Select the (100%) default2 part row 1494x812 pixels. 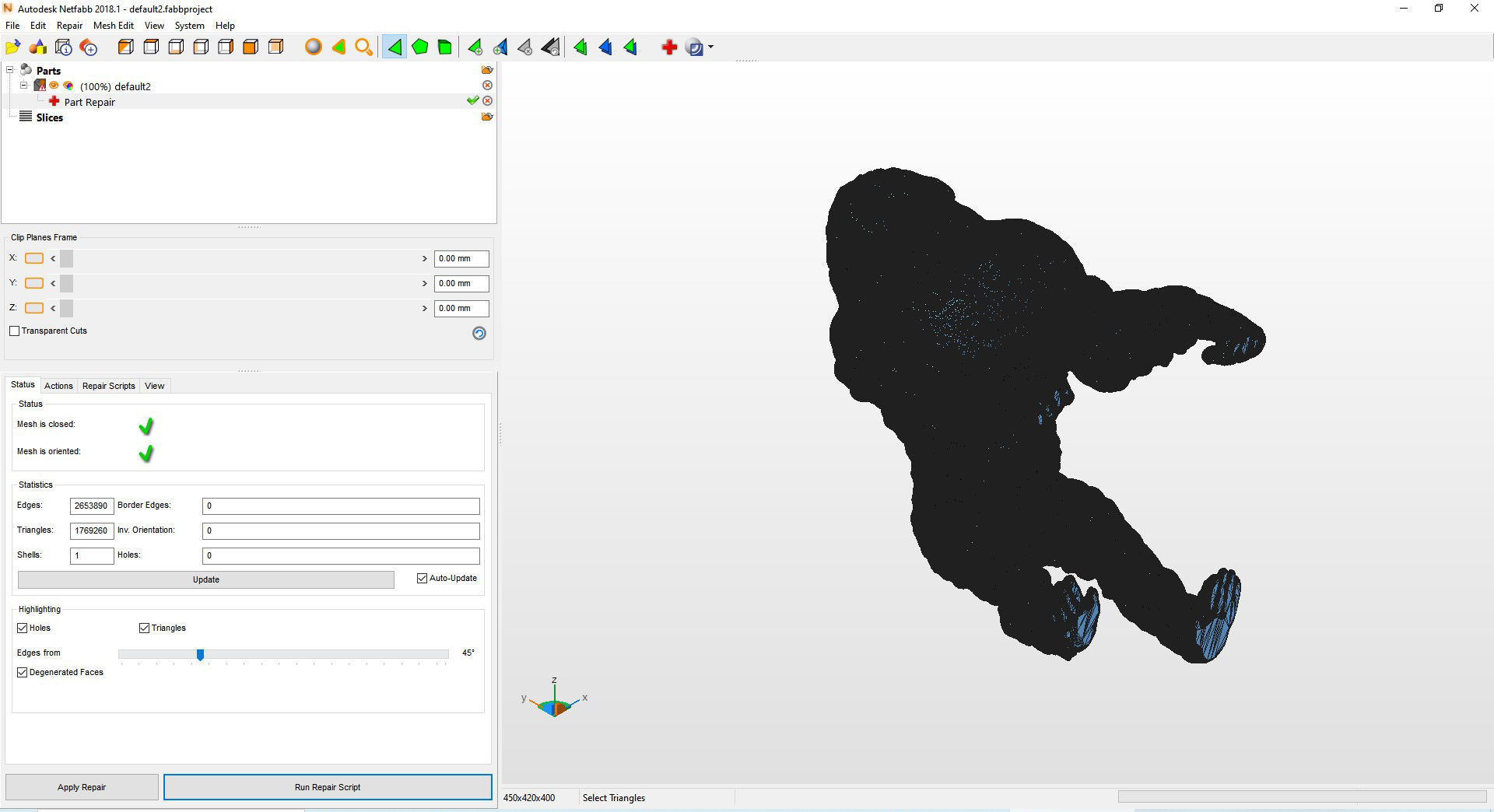115,86
